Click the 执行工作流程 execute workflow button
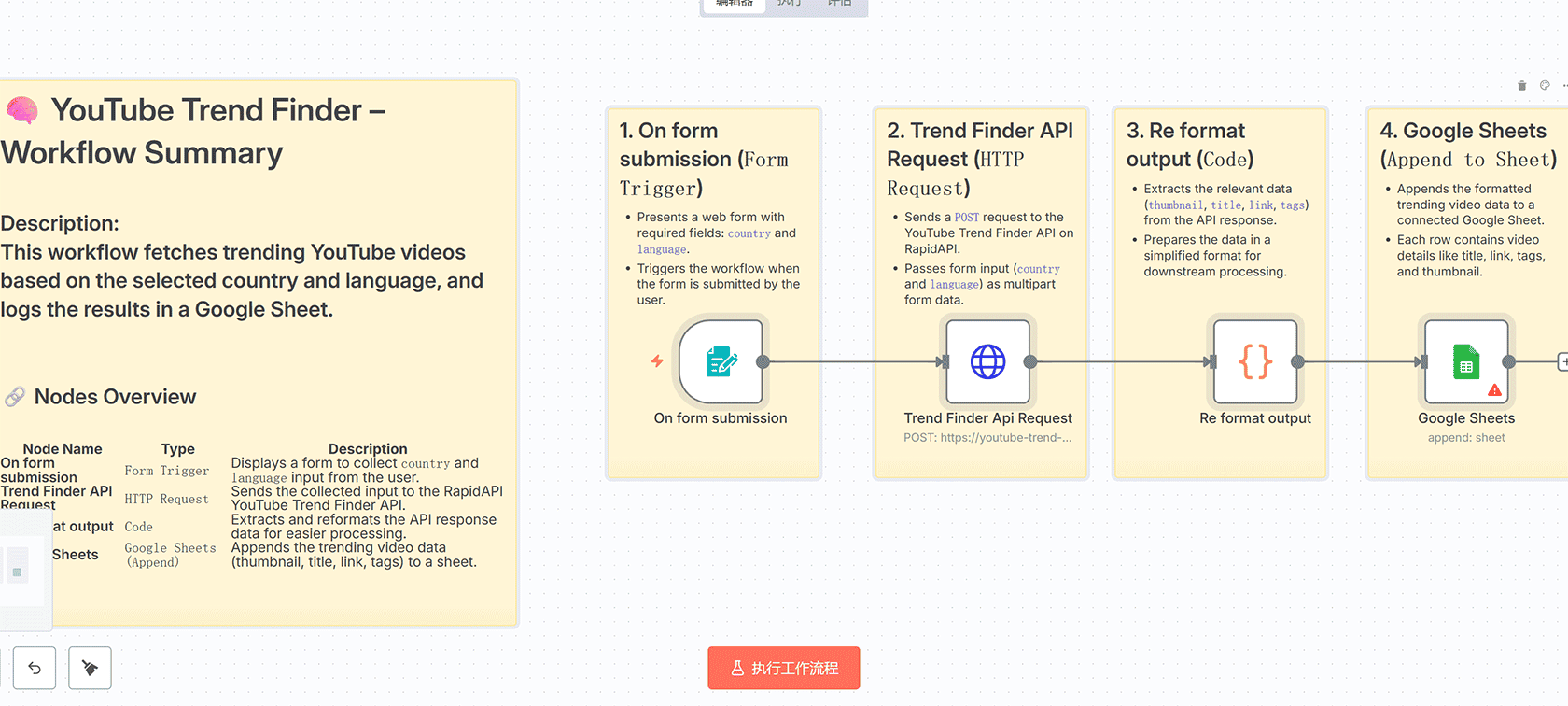 tap(783, 668)
